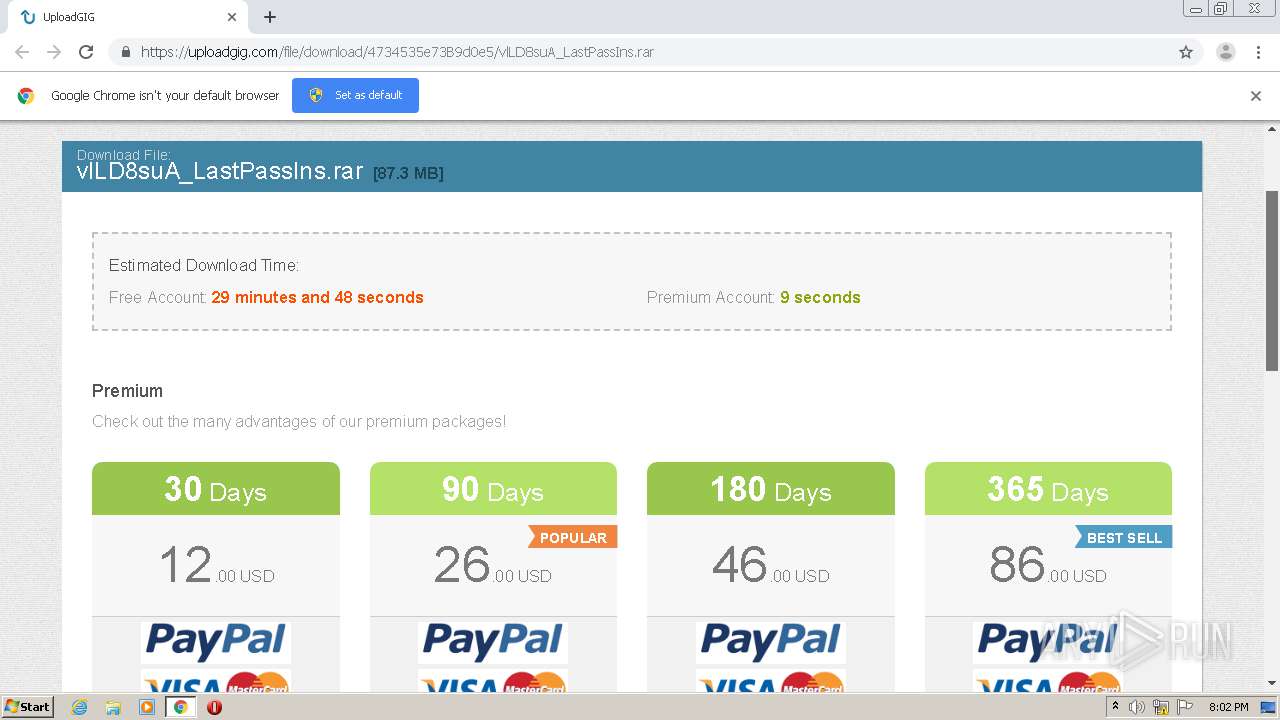1280x720 pixels.
Task: Go forward using the browser forward arrow
Action: pos(54,52)
